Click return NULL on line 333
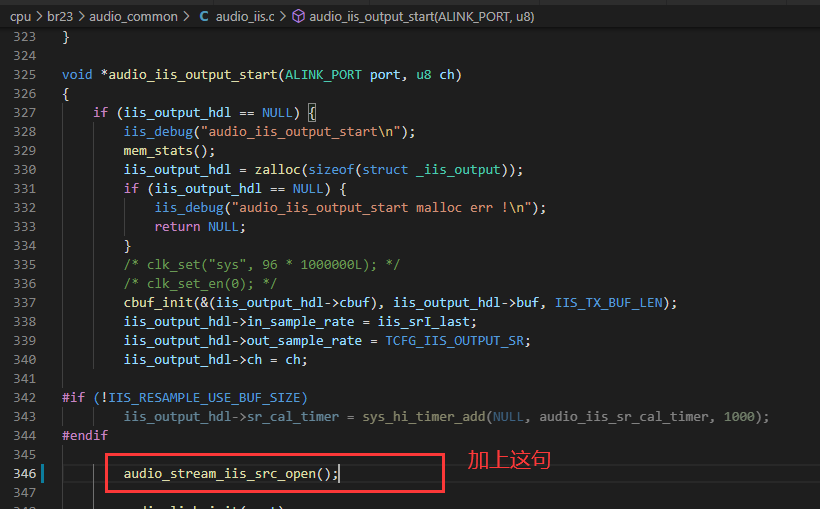Viewport: 820px width, 509px height. point(200,227)
